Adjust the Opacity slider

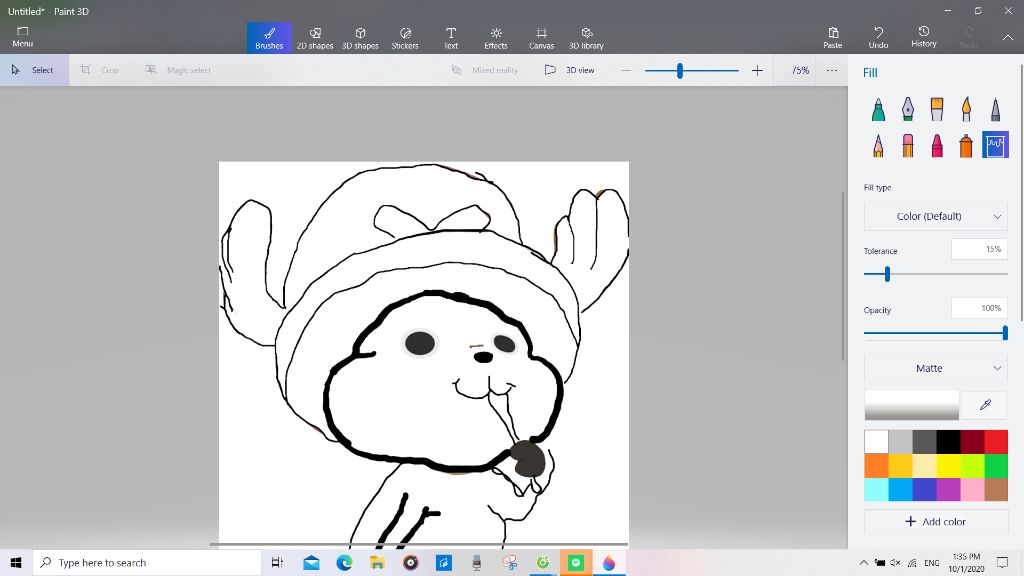tap(1004, 333)
